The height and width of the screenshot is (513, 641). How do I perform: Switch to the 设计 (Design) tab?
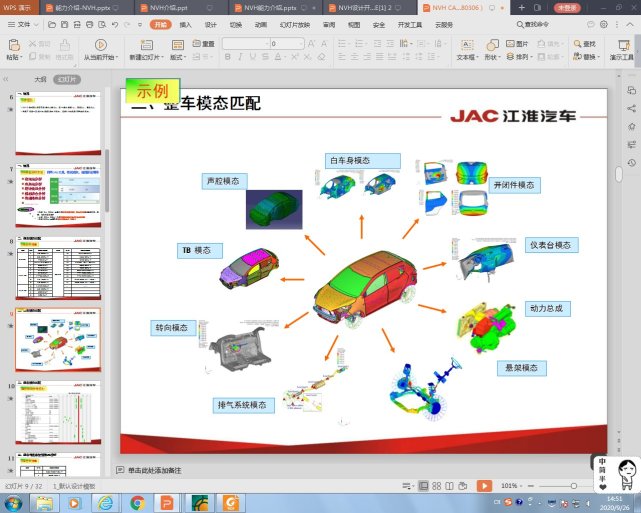tap(211, 25)
